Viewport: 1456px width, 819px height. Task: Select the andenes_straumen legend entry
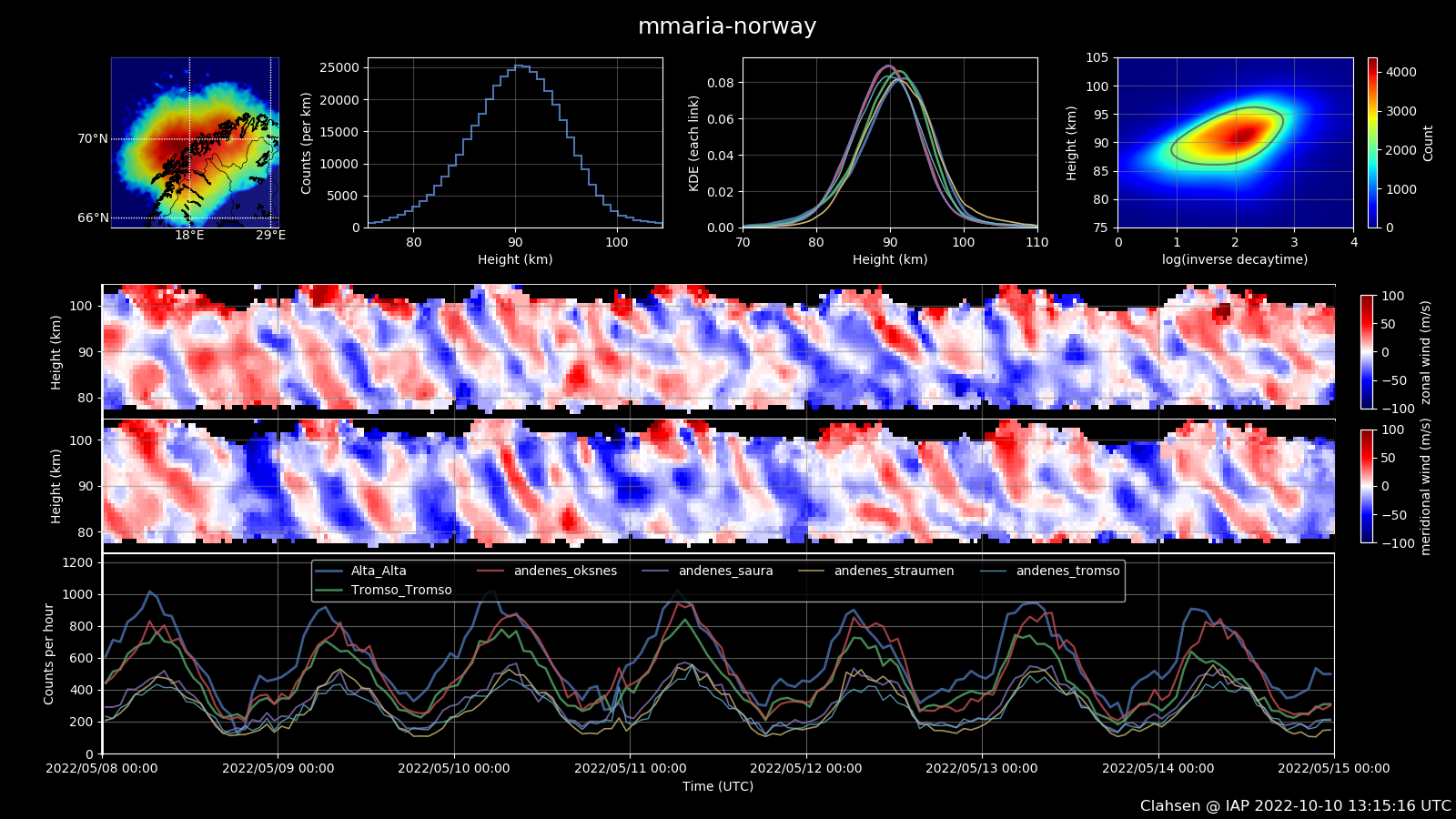click(876, 571)
